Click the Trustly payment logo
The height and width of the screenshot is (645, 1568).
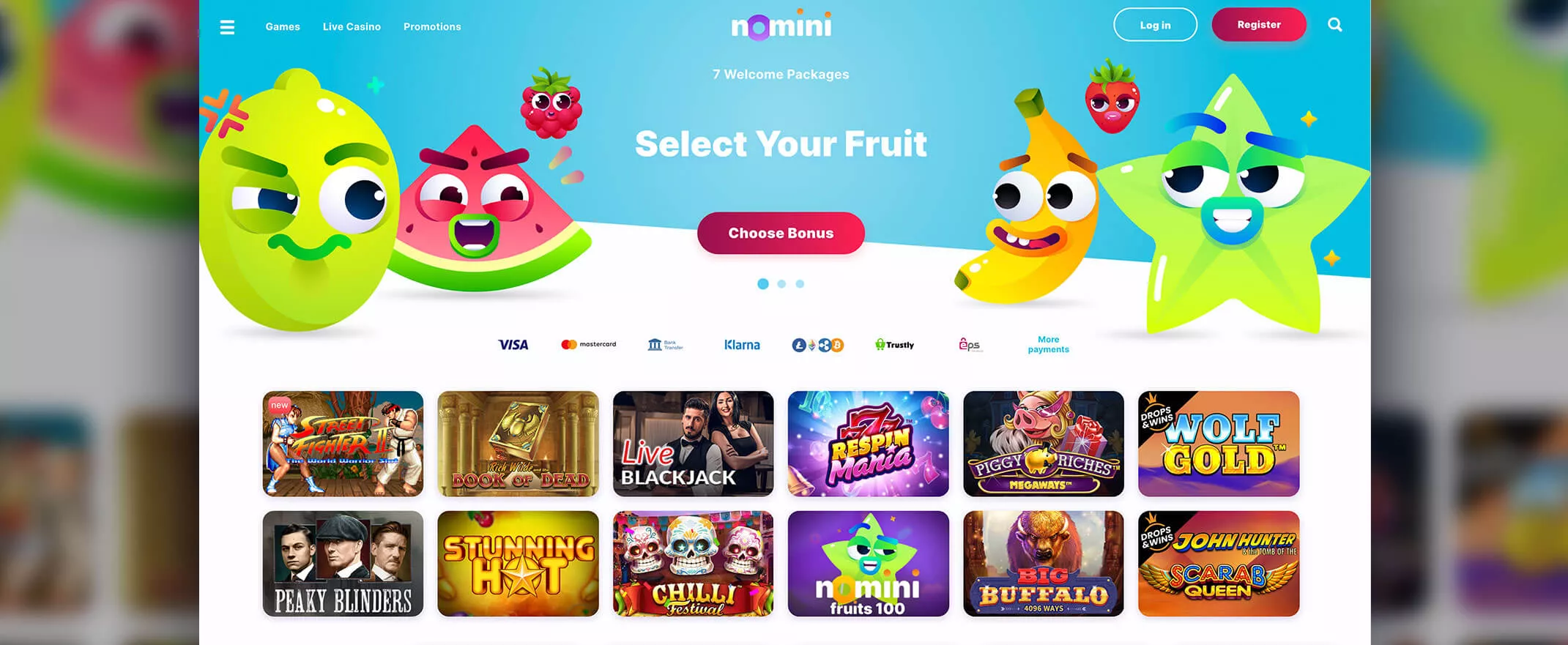(x=894, y=345)
